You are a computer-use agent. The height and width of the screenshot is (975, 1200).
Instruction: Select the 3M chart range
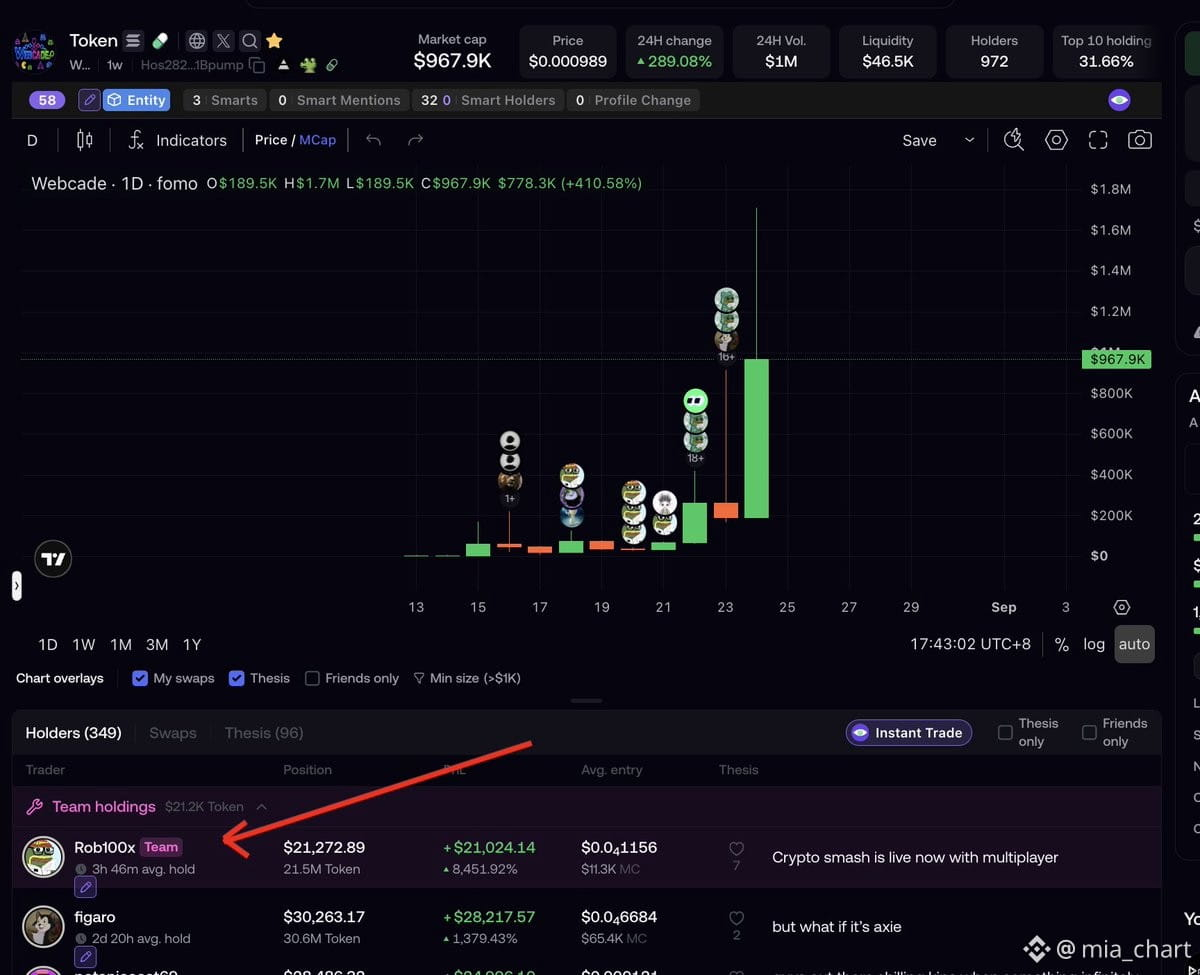point(157,644)
